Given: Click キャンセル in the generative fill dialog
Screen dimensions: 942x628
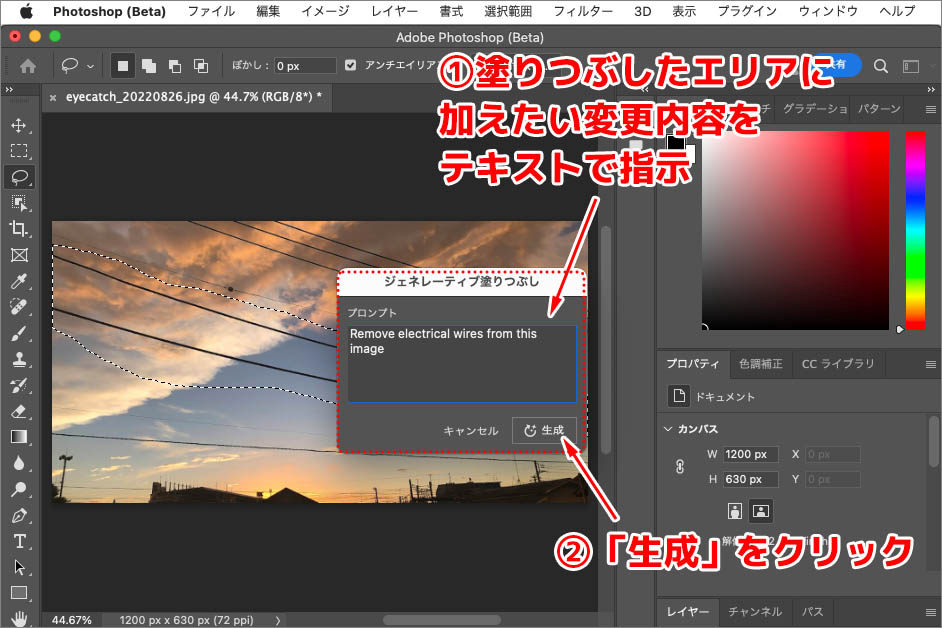Looking at the screenshot, I should (x=470, y=431).
